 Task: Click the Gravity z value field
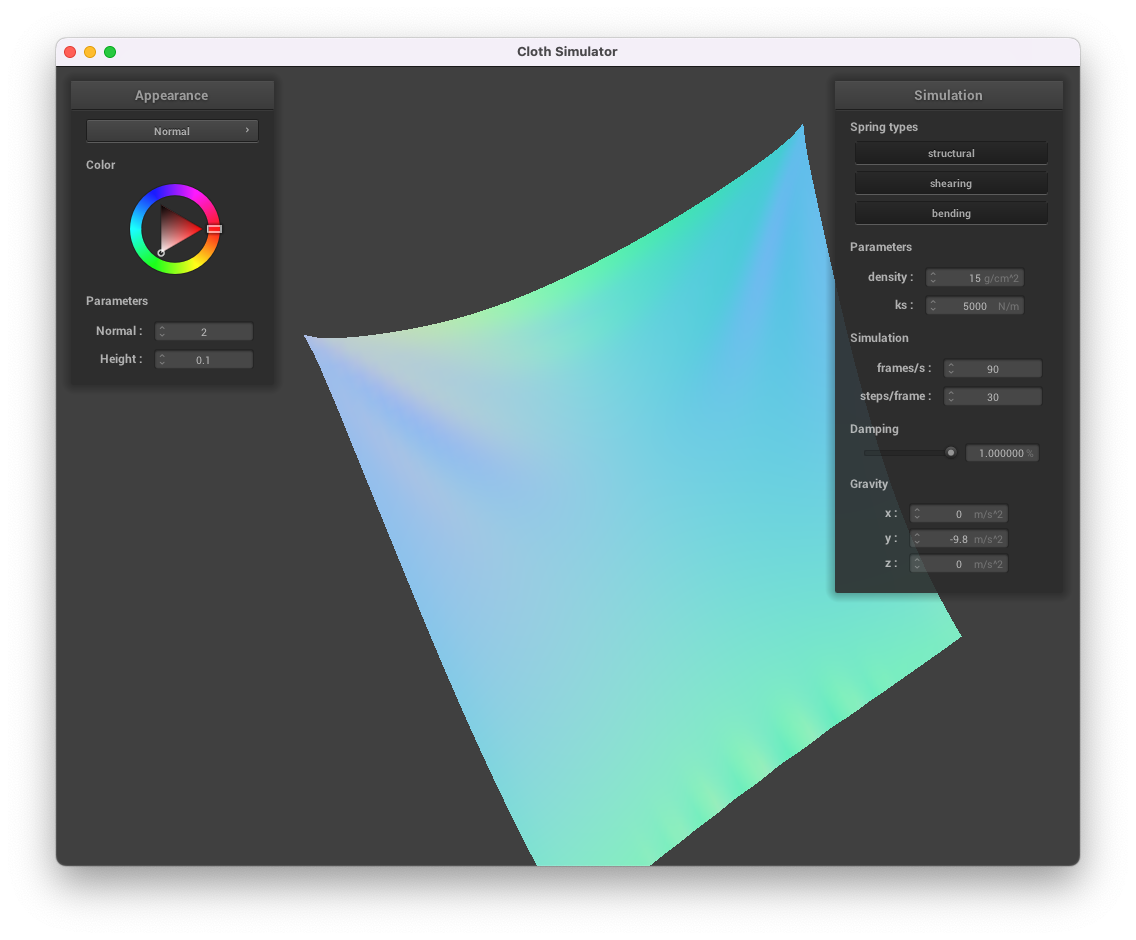pyautogui.click(x=958, y=564)
